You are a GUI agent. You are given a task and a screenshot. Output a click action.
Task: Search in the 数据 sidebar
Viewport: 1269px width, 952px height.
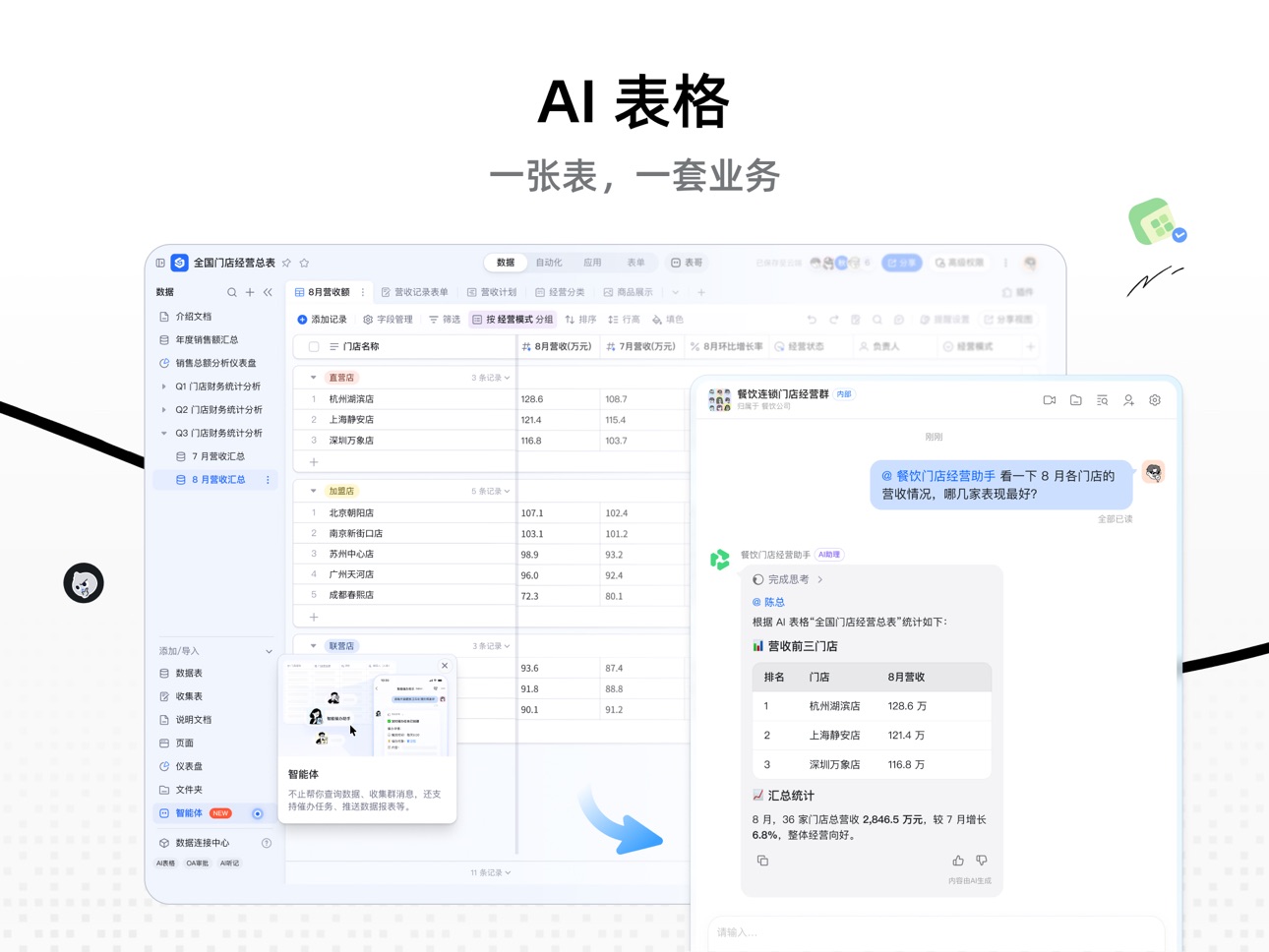[x=232, y=292]
